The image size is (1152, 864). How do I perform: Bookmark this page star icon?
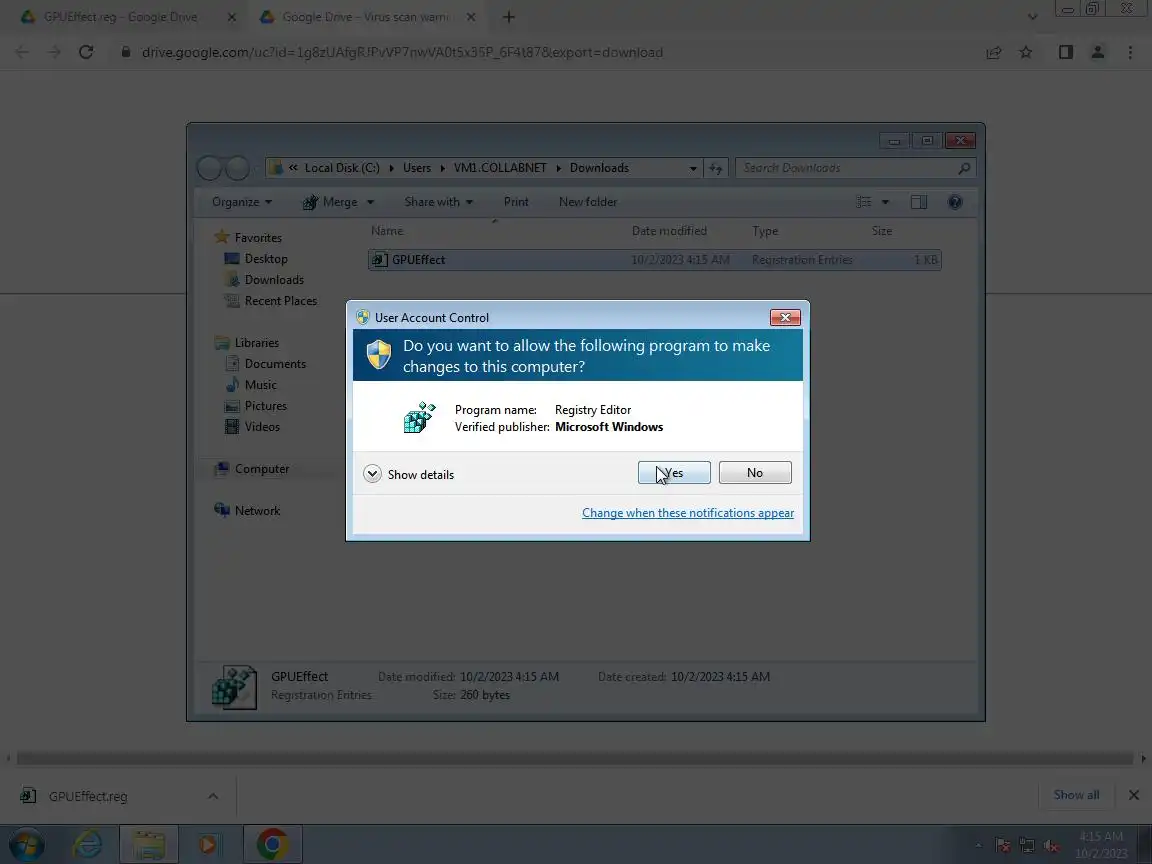point(1026,52)
